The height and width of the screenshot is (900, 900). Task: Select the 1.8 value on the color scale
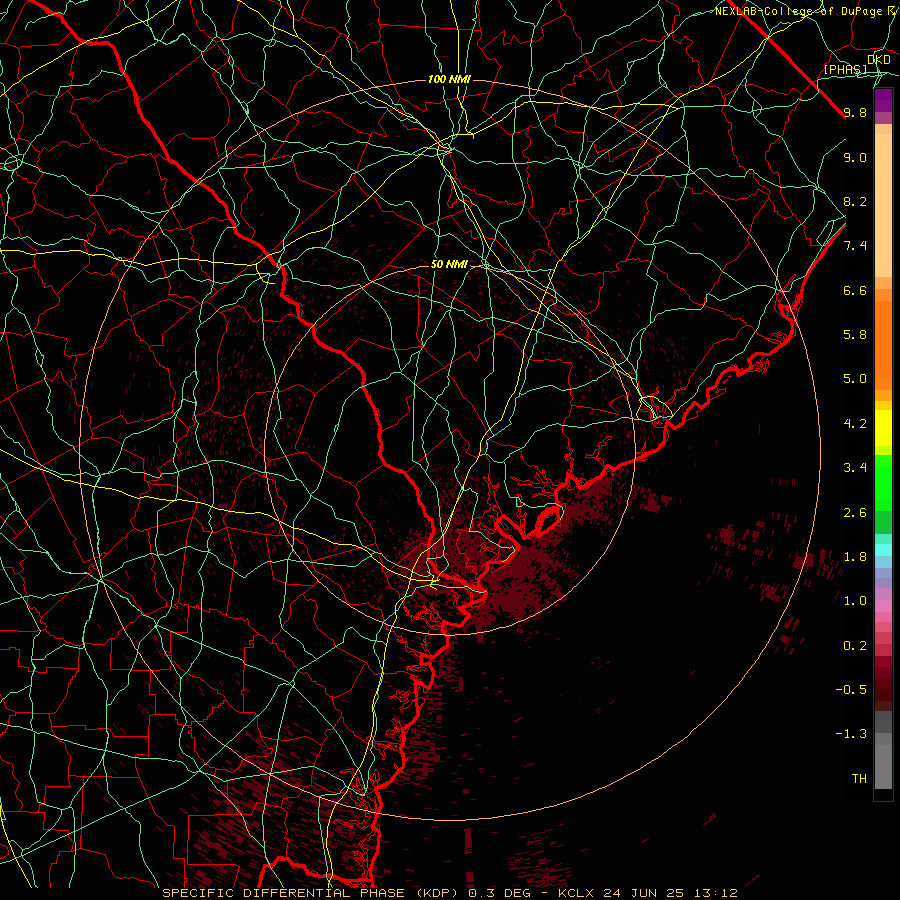pos(855,557)
